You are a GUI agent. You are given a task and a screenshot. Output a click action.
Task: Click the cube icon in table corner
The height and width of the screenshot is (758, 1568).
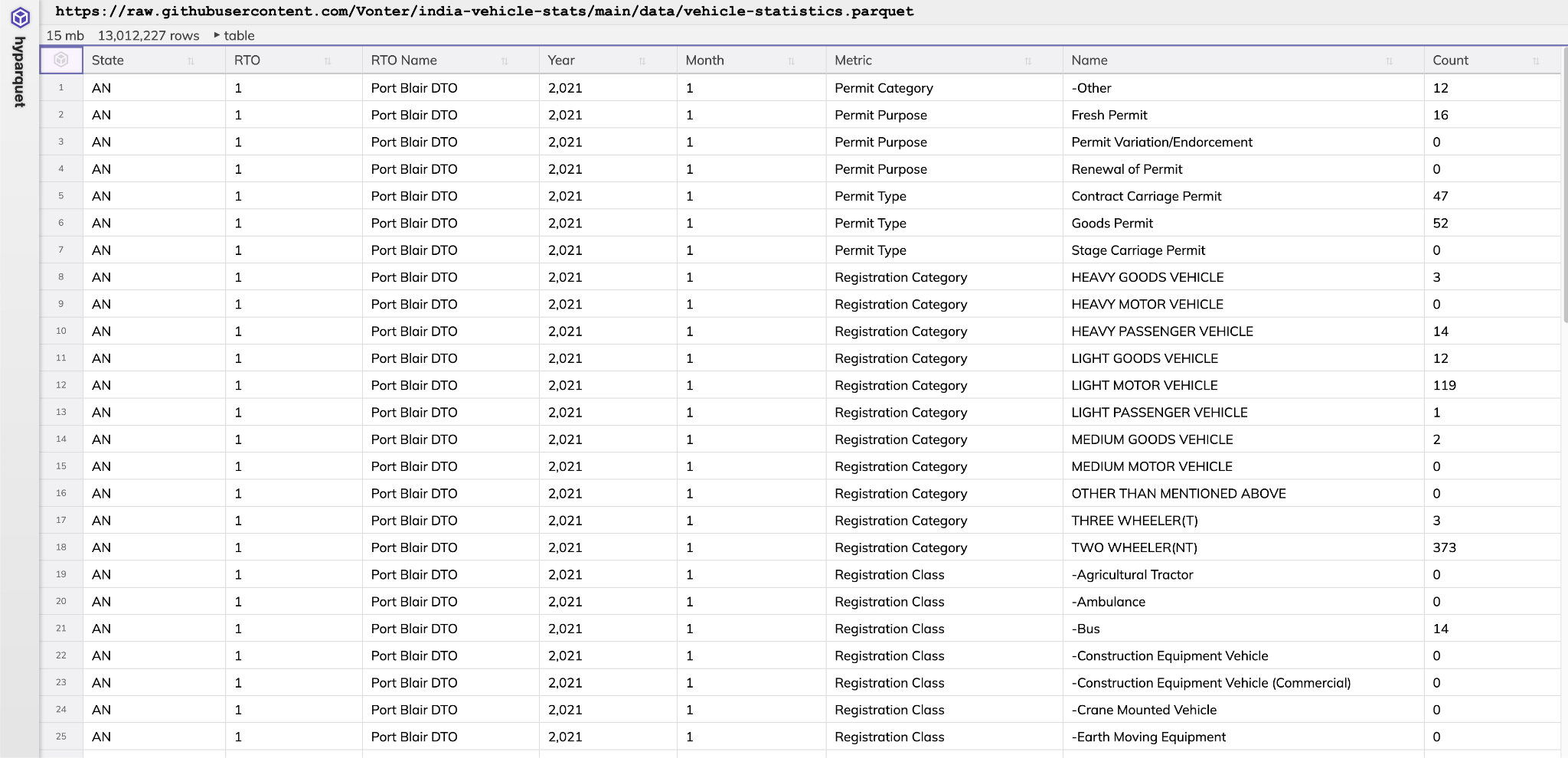pyautogui.click(x=61, y=60)
